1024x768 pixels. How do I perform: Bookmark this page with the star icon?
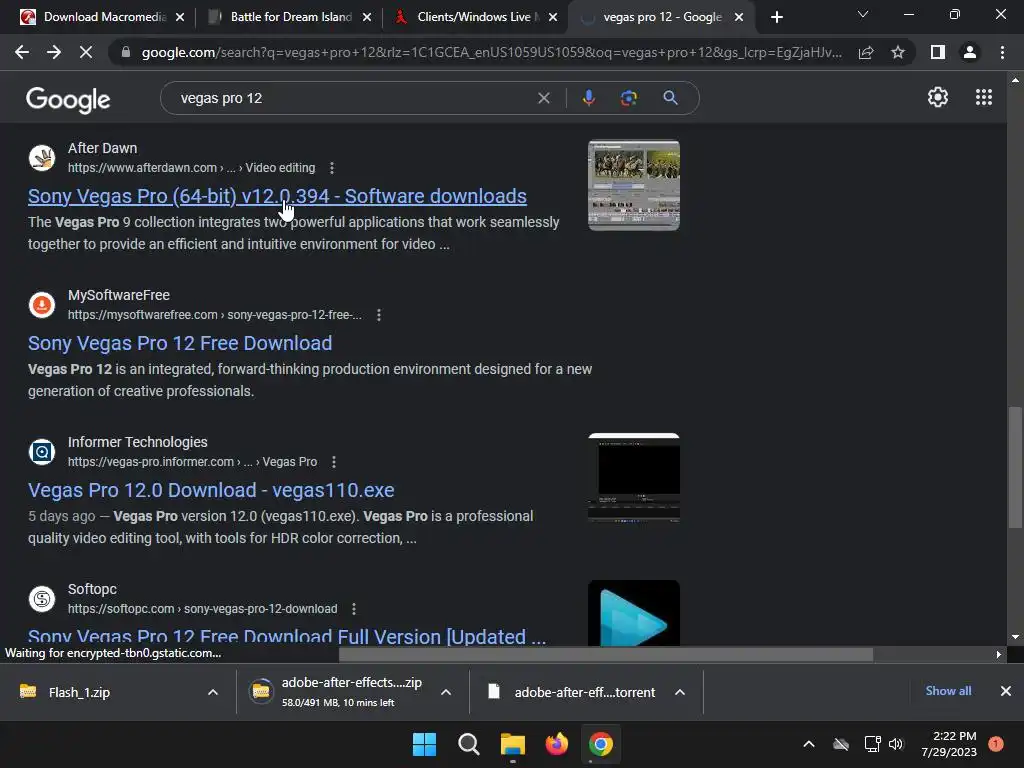[898, 52]
